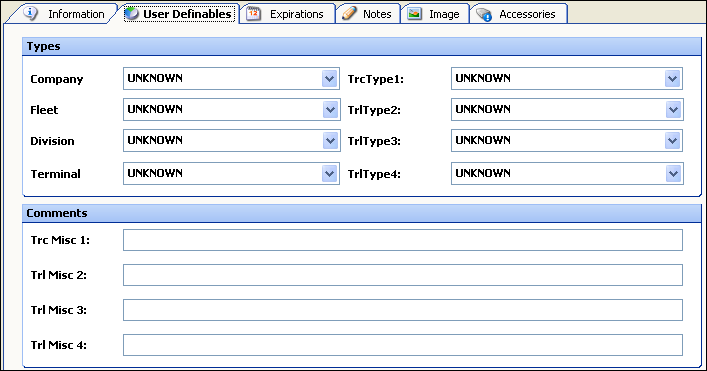Open the Terminal dropdown arrow
The width and height of the screenshot is (707, 371).
click(330, 174)
